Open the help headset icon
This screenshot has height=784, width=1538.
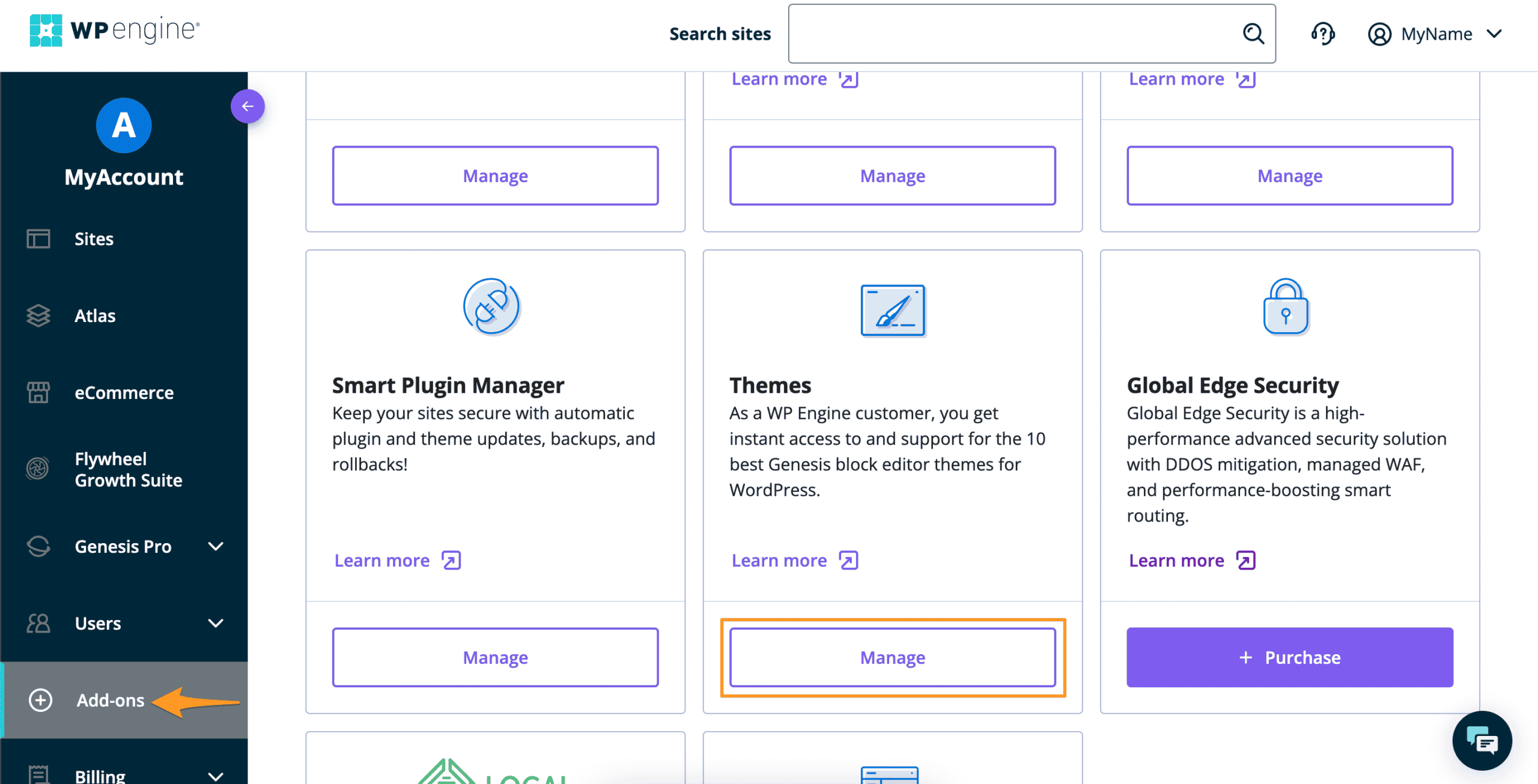(1322, 34)
